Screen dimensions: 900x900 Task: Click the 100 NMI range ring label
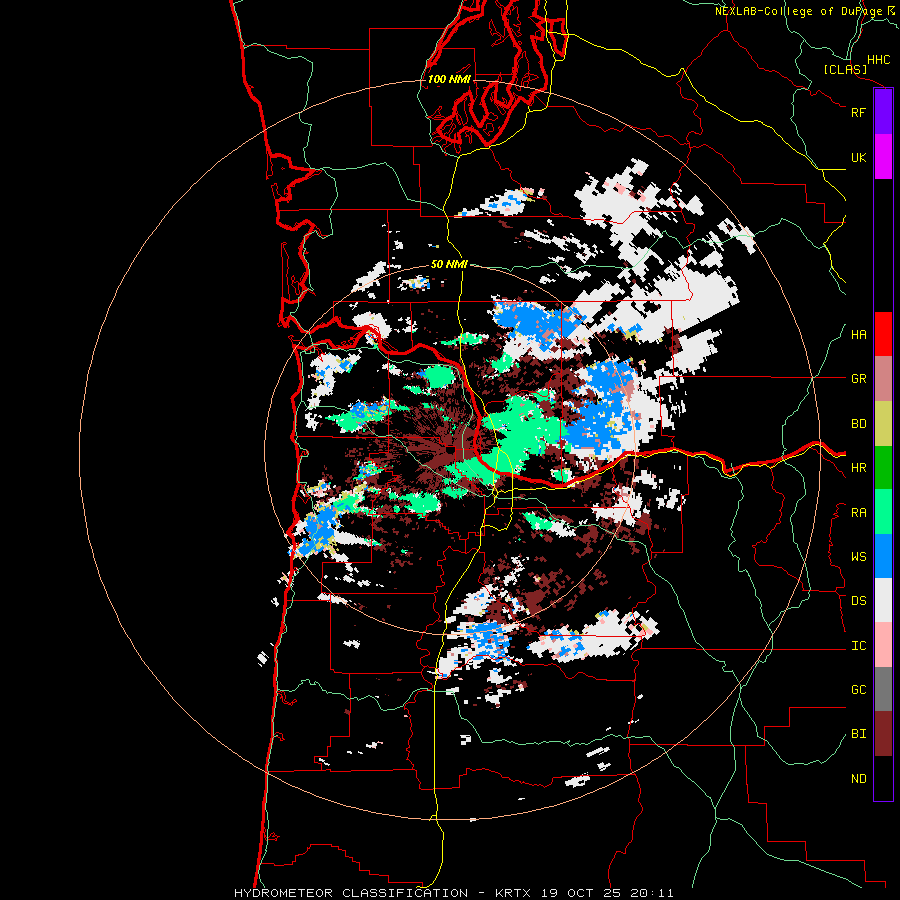point(449,79)
